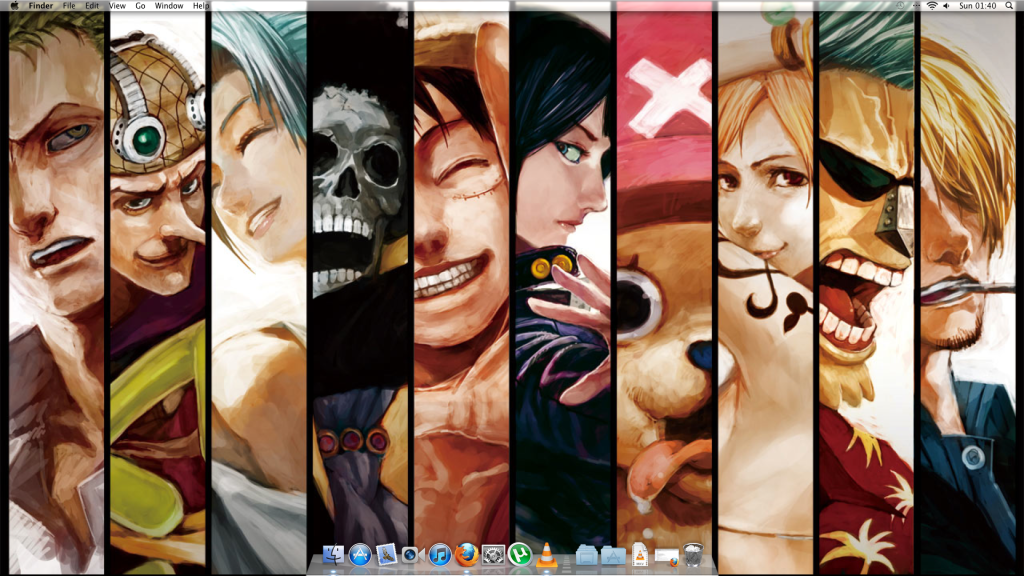Viewport: 1024px width, 576px height.
Task: Open the Mail eagle-stamp icon in Dock
Action: tap(387, 554)
